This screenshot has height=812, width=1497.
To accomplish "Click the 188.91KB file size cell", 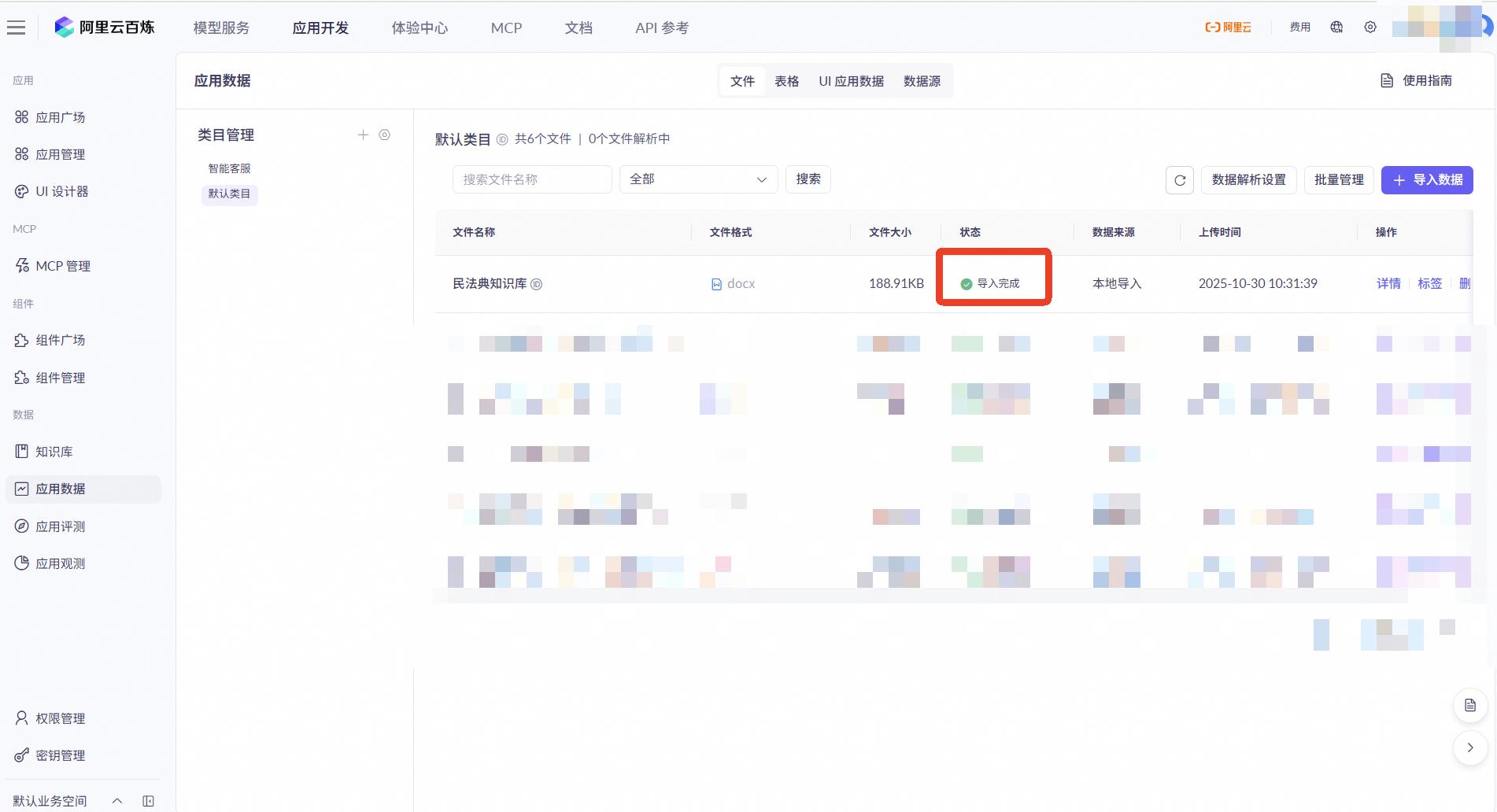I will (x=896, y=283).
